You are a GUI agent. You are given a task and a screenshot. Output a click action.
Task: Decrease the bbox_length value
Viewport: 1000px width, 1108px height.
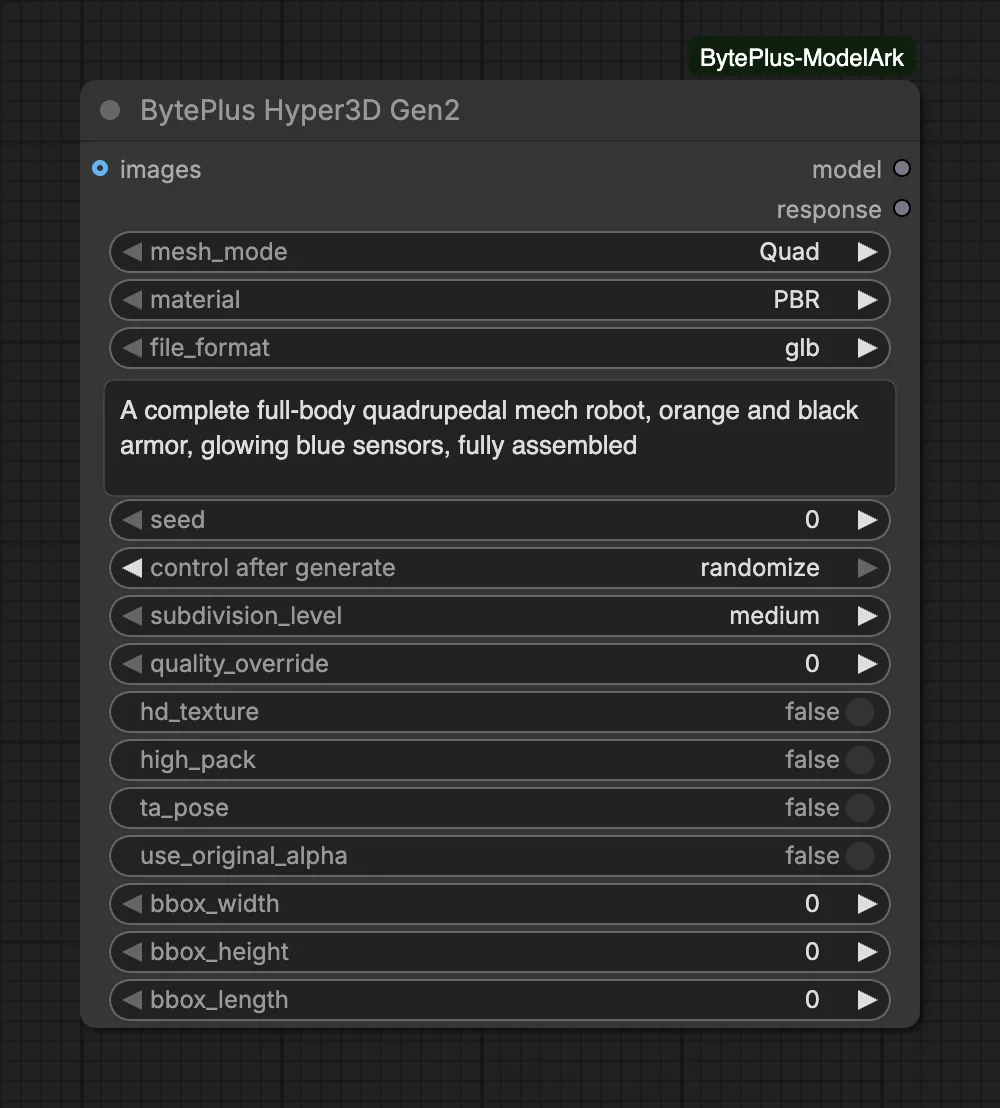tap(132, 1001)
